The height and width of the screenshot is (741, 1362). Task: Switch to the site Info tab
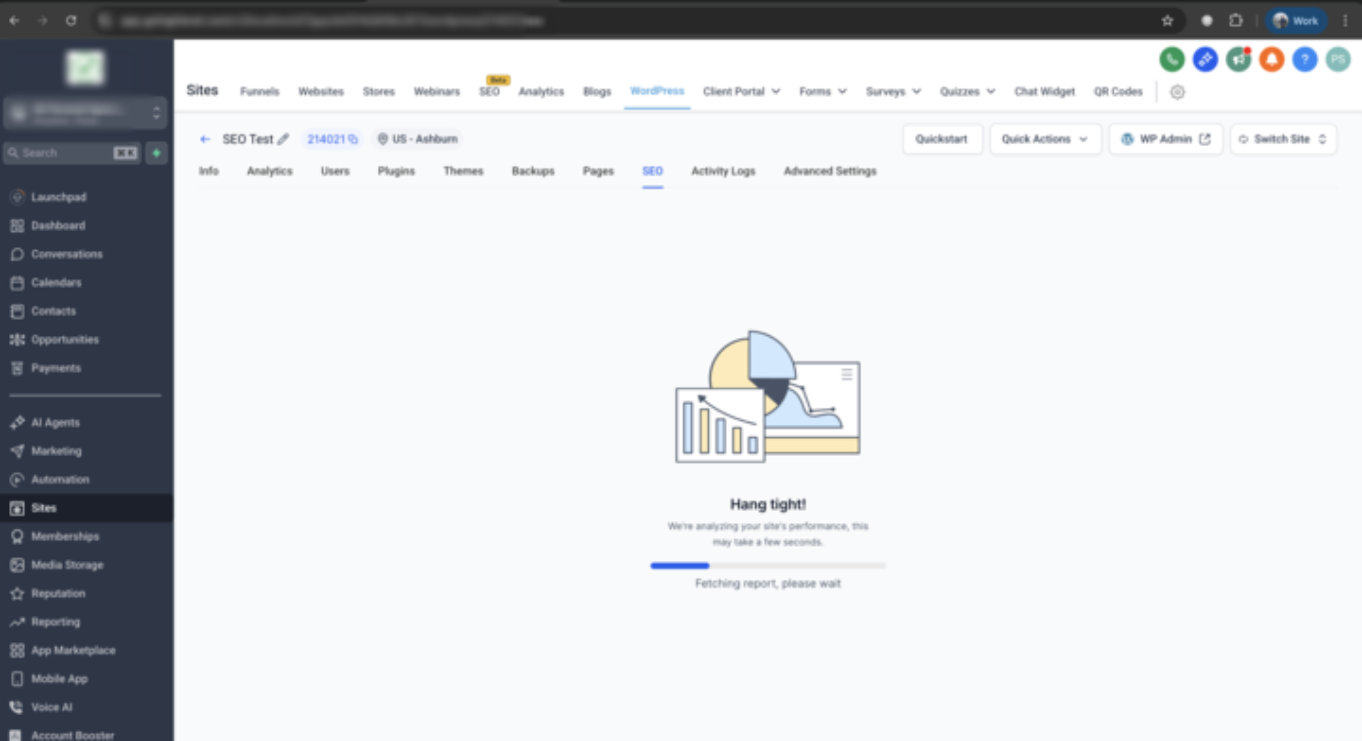[209, 171]
